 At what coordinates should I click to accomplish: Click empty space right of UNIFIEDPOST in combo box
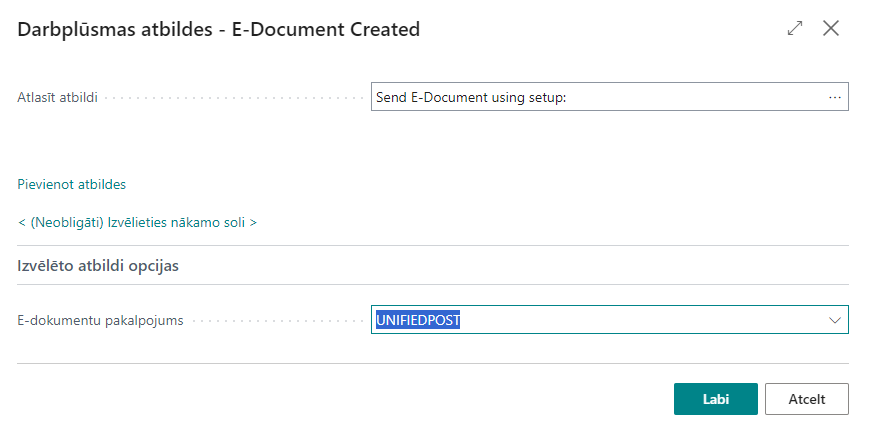[640, 320]
